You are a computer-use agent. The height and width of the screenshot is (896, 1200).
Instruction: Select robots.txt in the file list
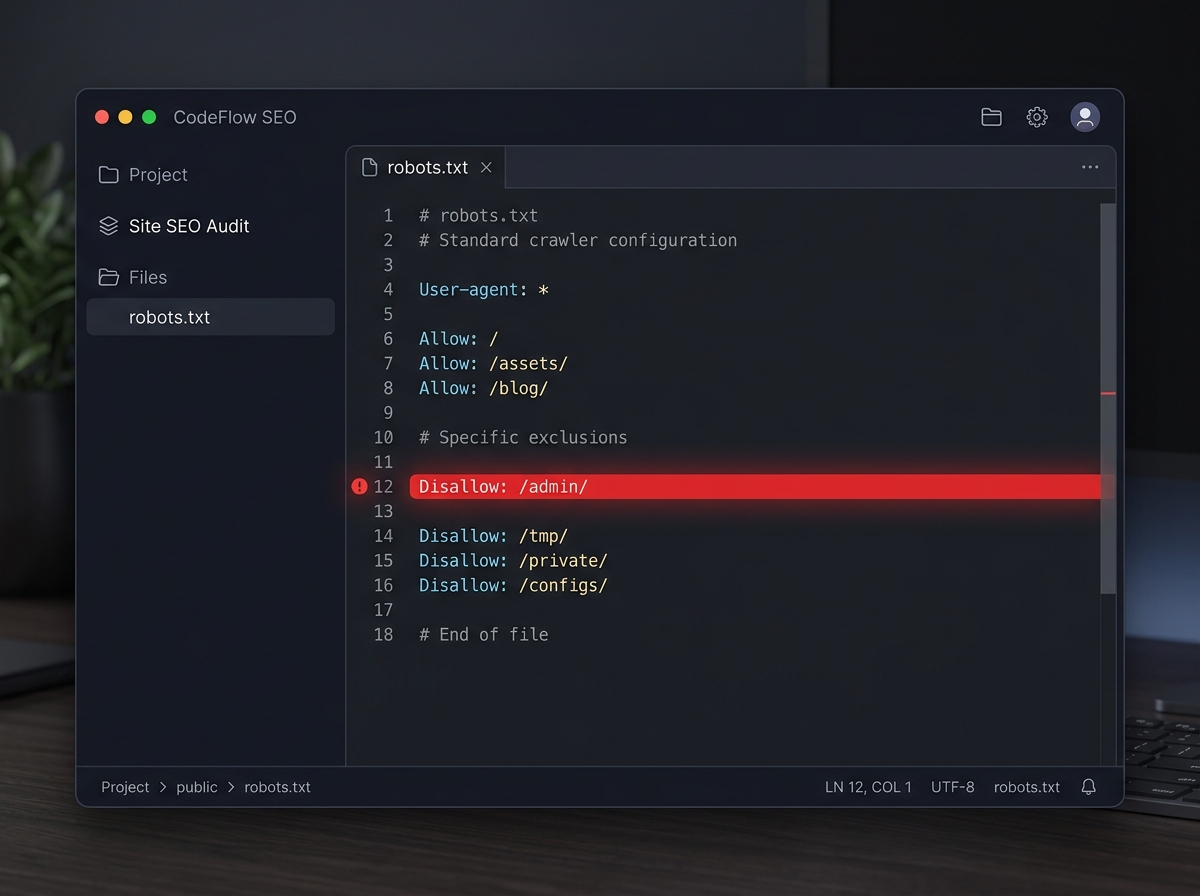point(210,317)
